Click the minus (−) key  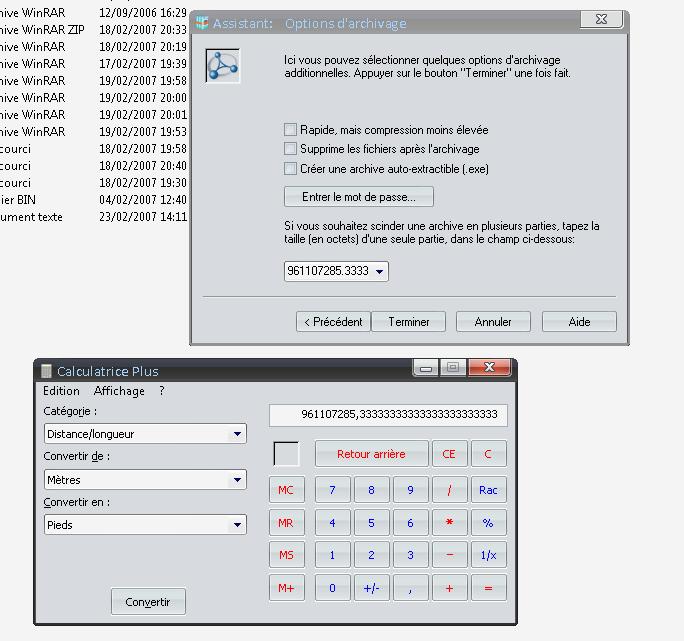point(449,555)
